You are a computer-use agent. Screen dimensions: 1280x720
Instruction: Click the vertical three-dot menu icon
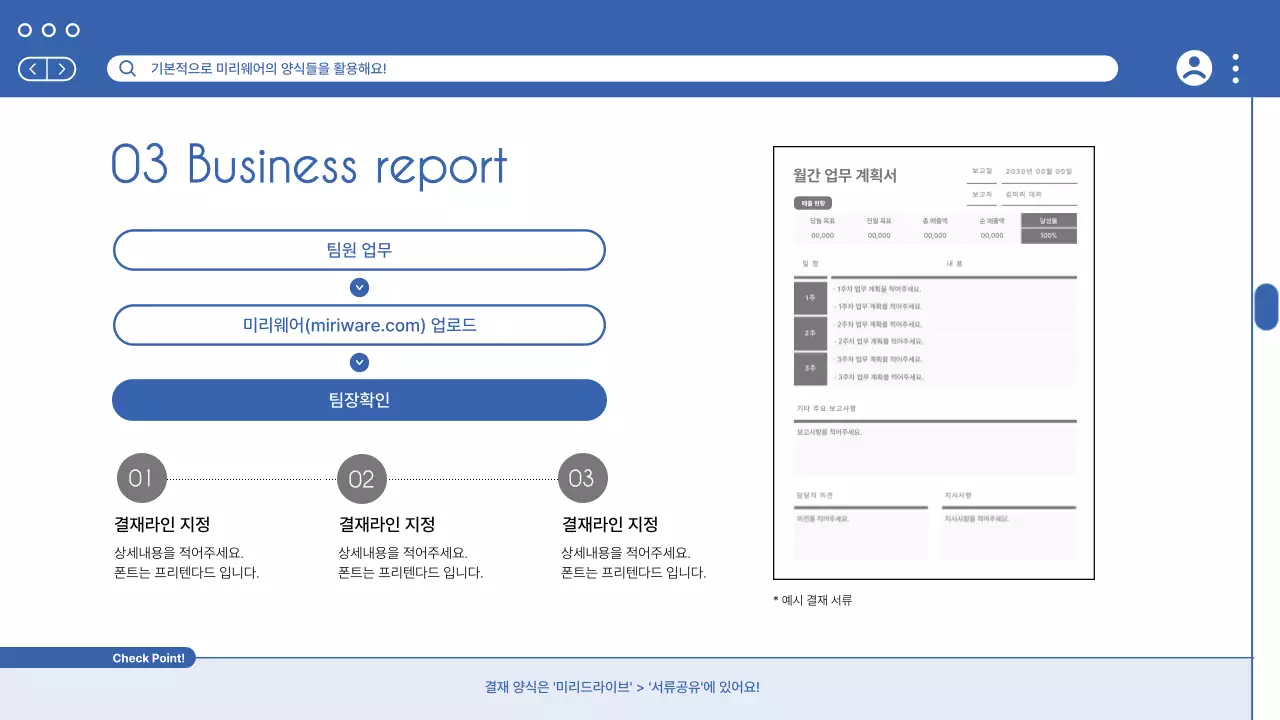point(1235,68)
